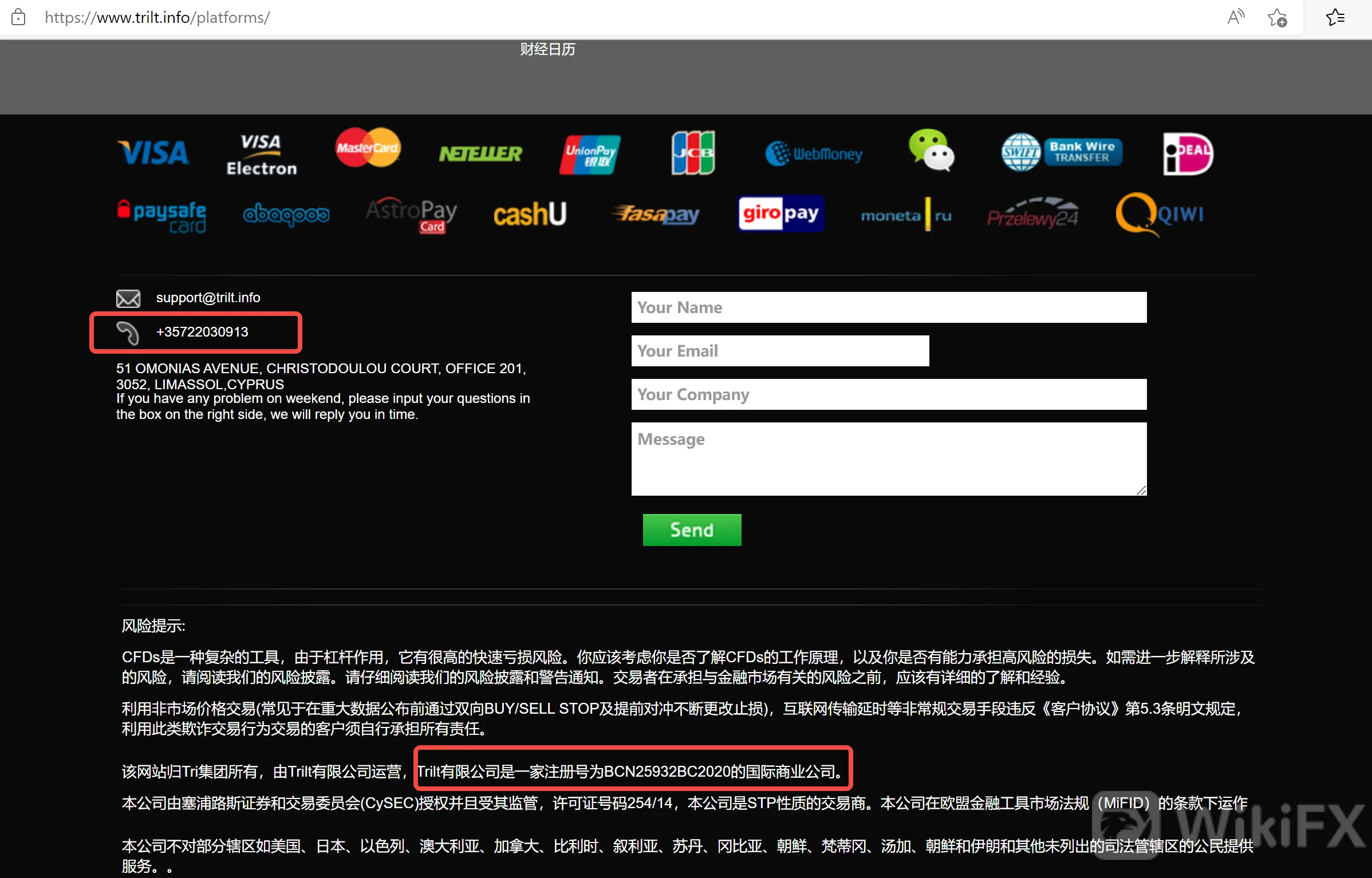Click the VISA Electron logo
The height and width of the screenshot is (878, 1372).
[262, 155]
